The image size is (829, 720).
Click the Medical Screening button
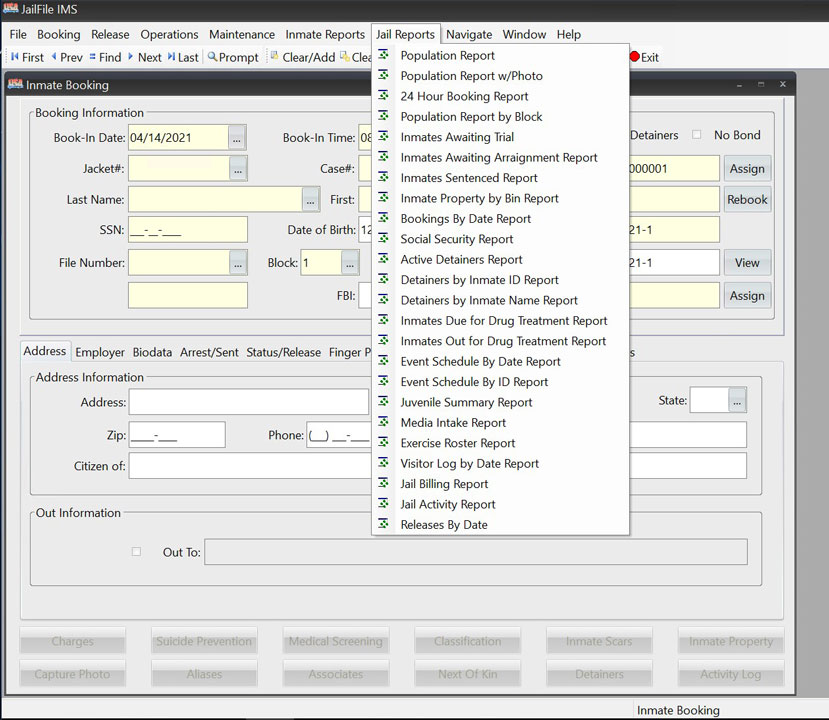tap(336, 641)
